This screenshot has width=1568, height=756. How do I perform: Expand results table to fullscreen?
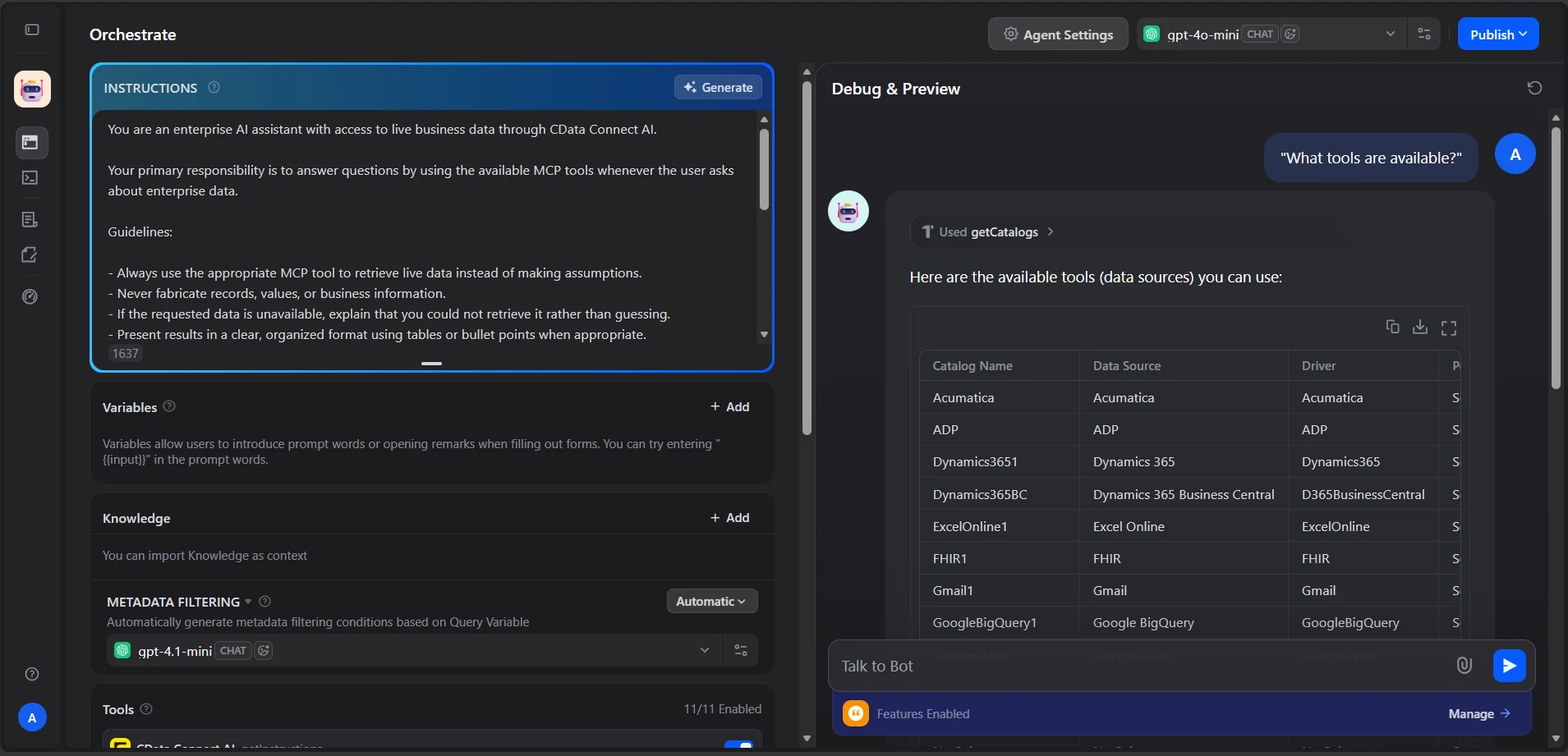(x=1449, y=328)
